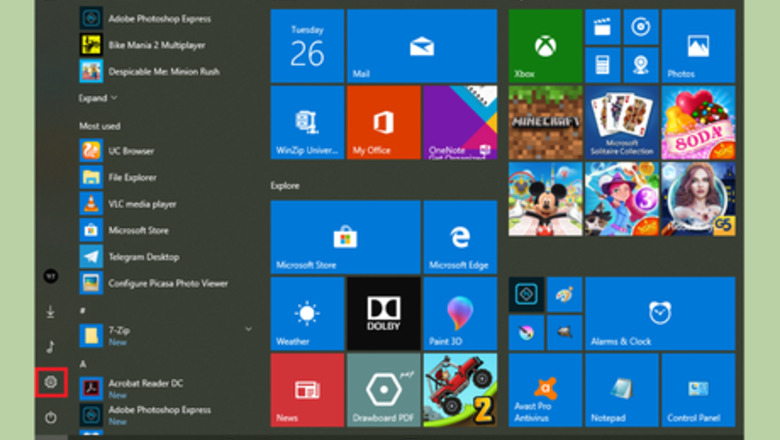780x440 pixels.
Task: Click the # letter group header
Action: click(x=83, y=311)
